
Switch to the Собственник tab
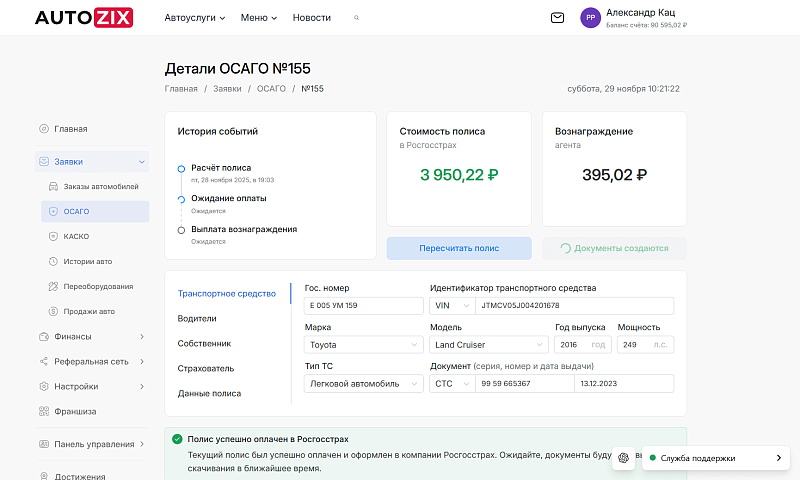coord(204,344)
